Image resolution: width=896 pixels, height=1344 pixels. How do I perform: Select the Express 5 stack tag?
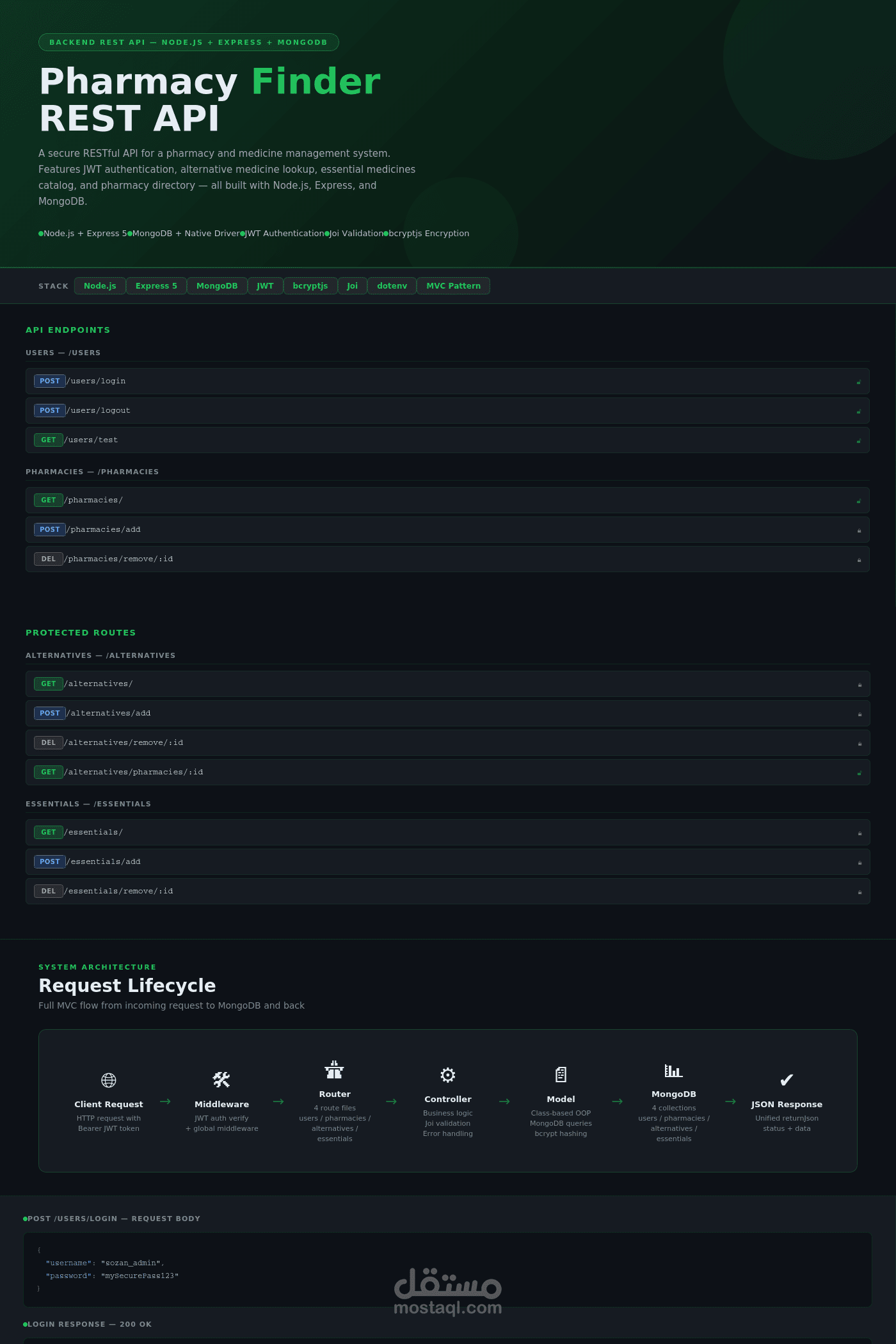pyautogui.click(x=156, y=286)
